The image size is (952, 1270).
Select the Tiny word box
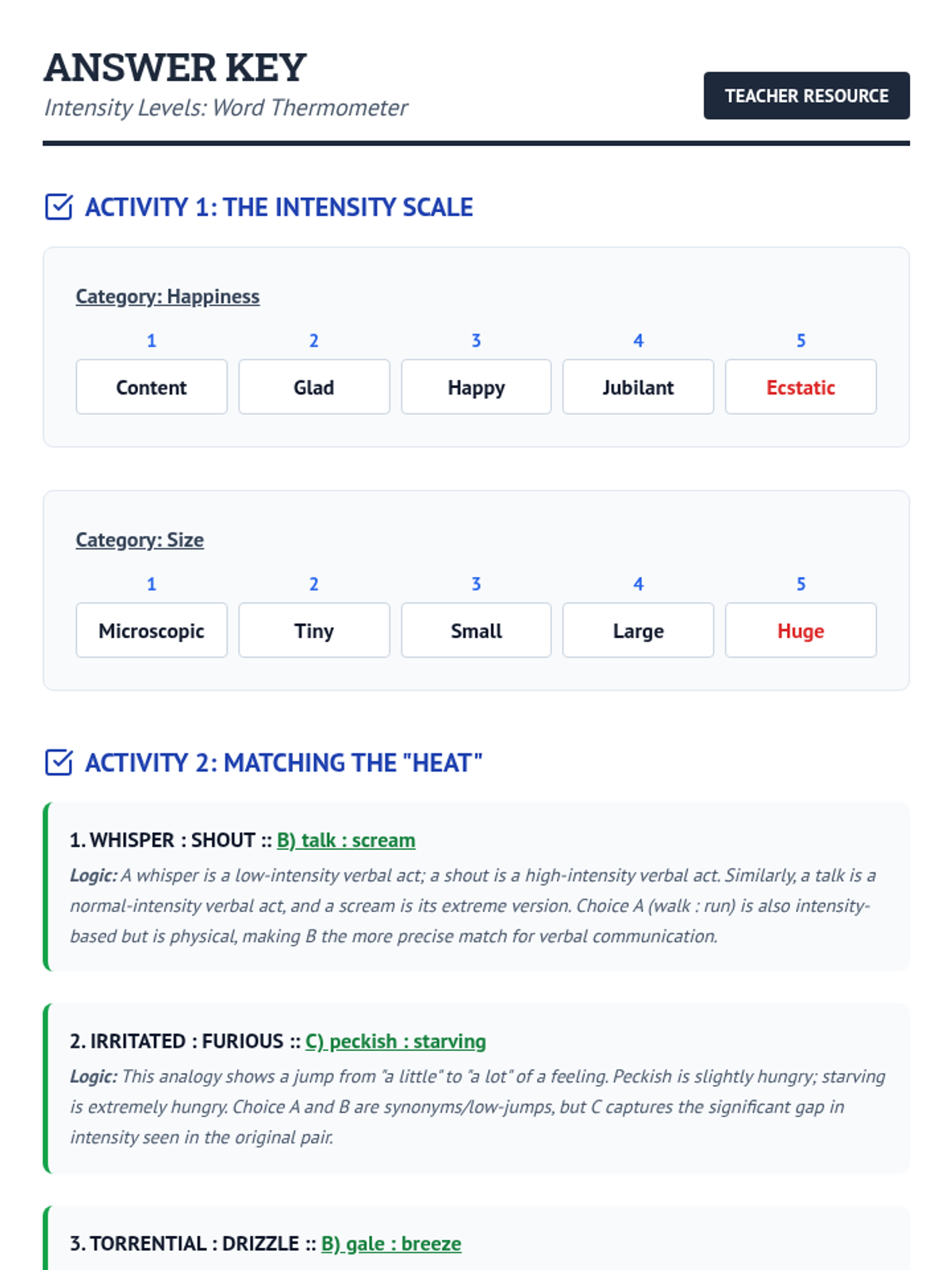point(314,631)
